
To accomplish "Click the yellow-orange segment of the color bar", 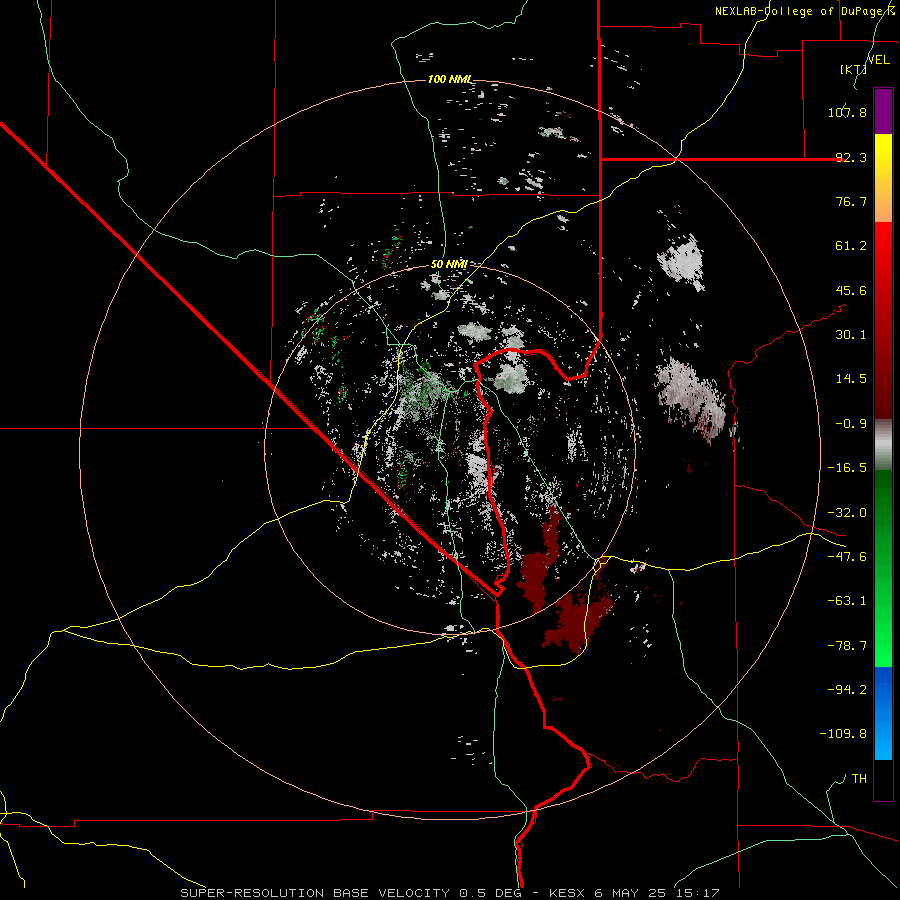I will coord(883,178).
